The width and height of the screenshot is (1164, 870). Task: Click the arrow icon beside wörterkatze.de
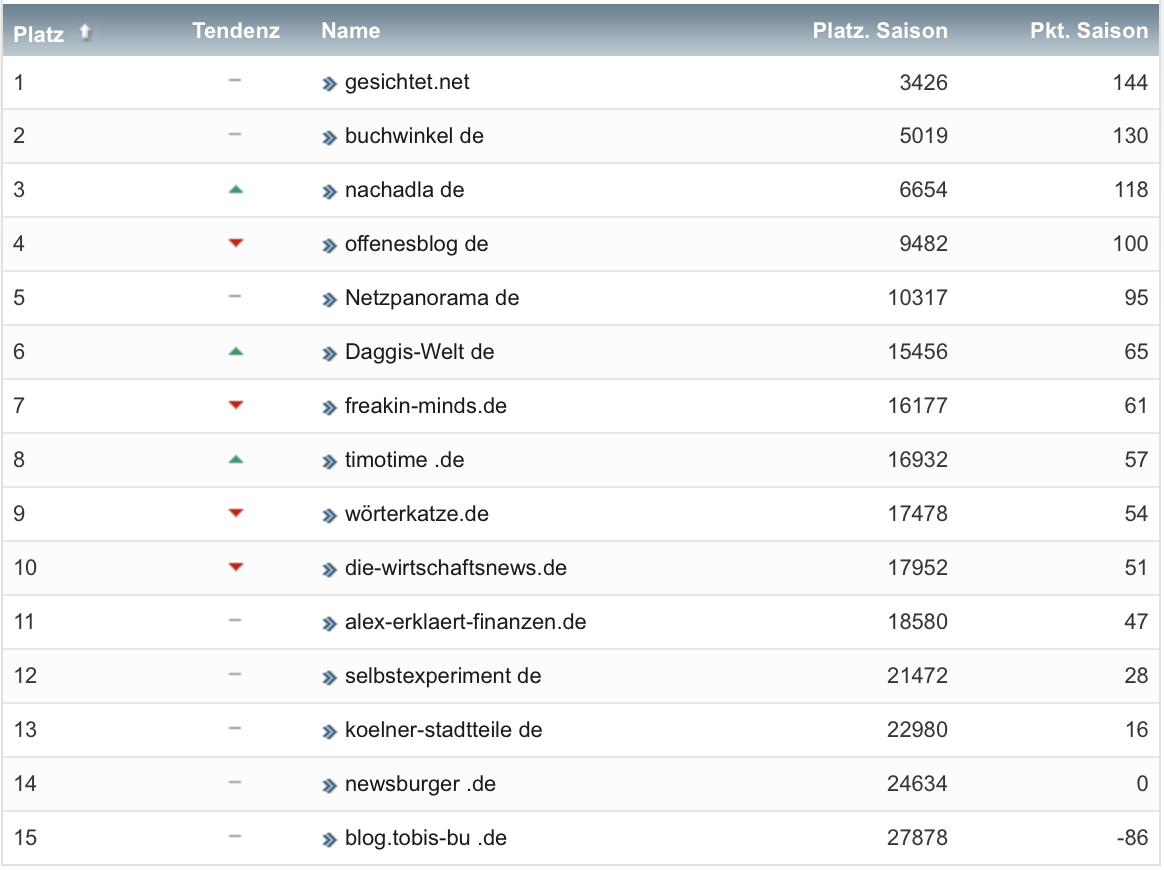click(330, 516)
